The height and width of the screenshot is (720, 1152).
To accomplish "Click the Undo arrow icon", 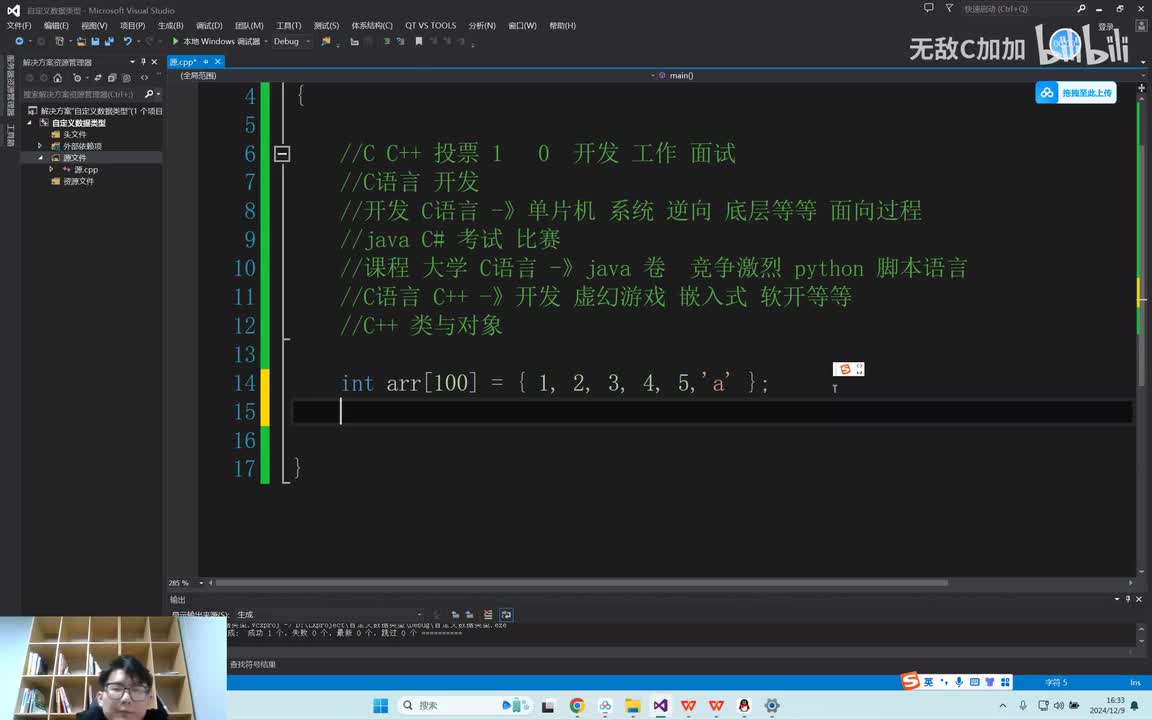I will (x=128, y=42).
